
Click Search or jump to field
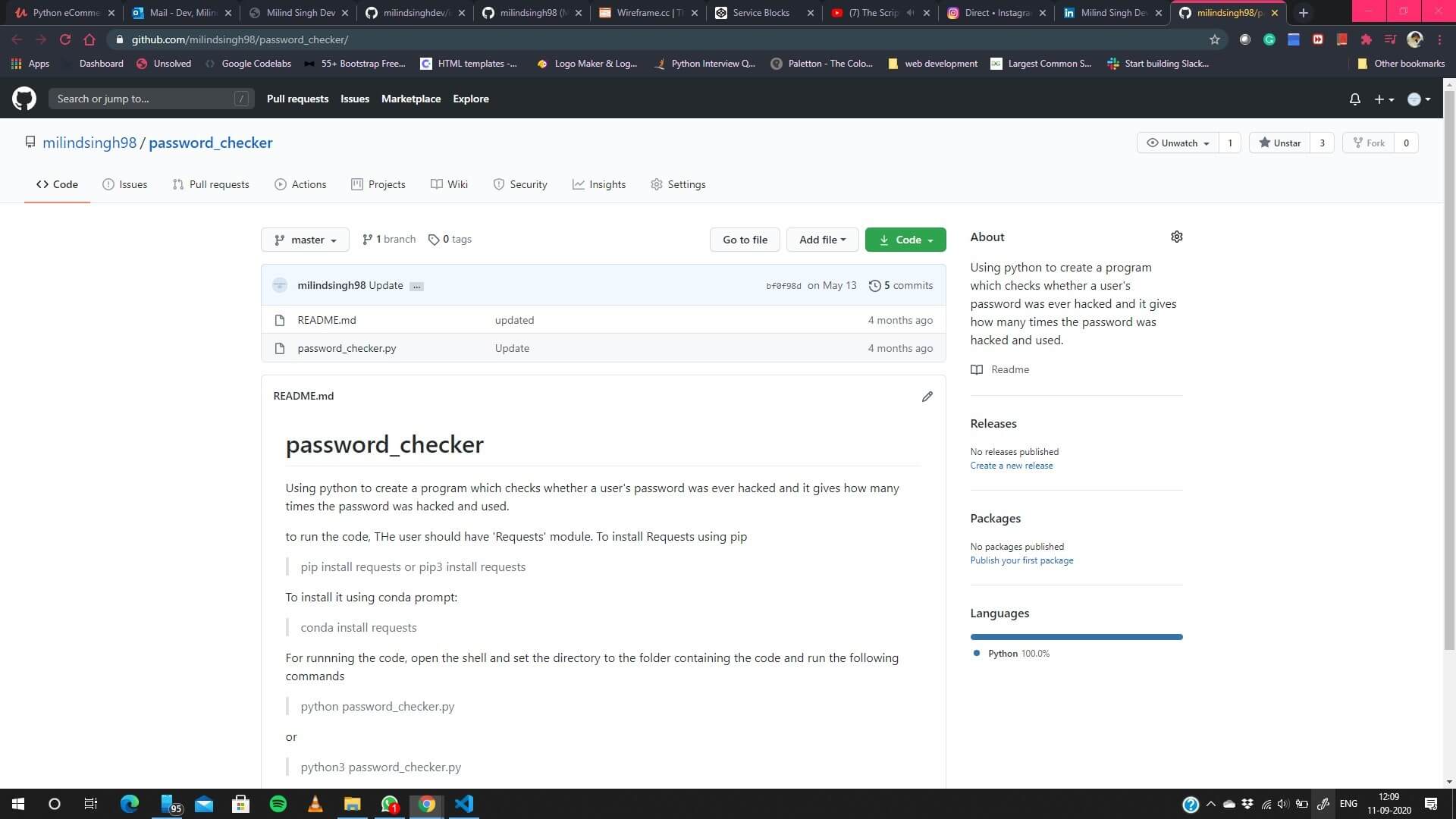click(x=151, y=99)
